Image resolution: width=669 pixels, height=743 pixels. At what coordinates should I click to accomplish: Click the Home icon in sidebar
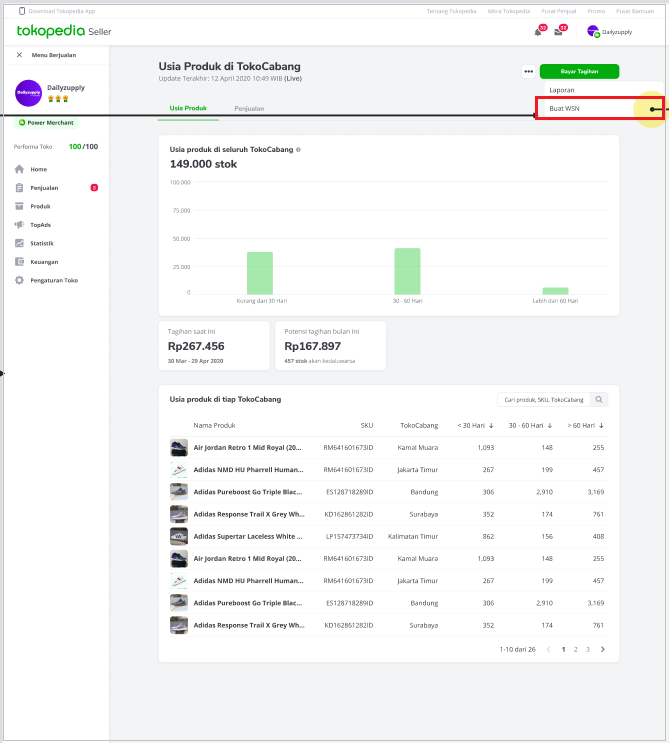click(x=19, y=169)
